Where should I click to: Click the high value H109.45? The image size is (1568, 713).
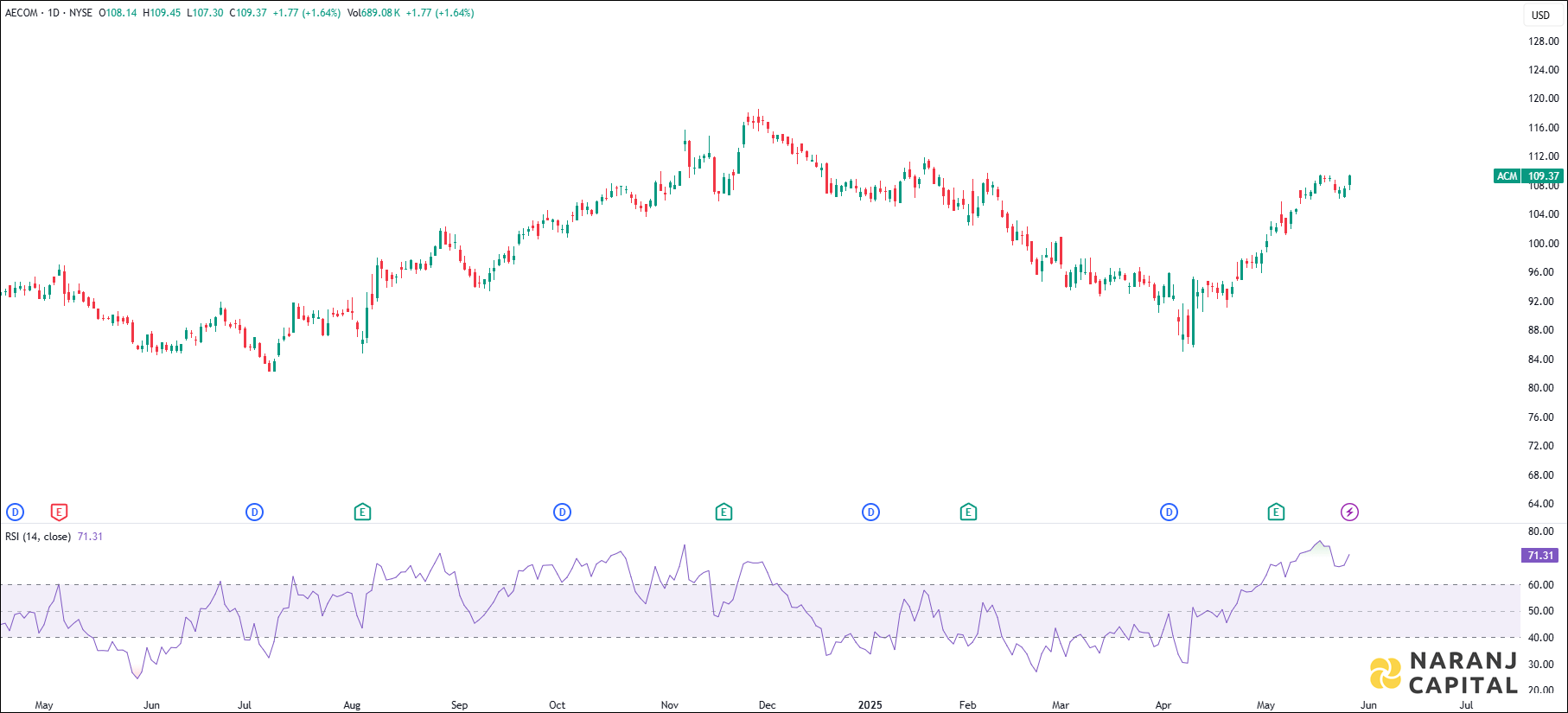click(162, 13)
